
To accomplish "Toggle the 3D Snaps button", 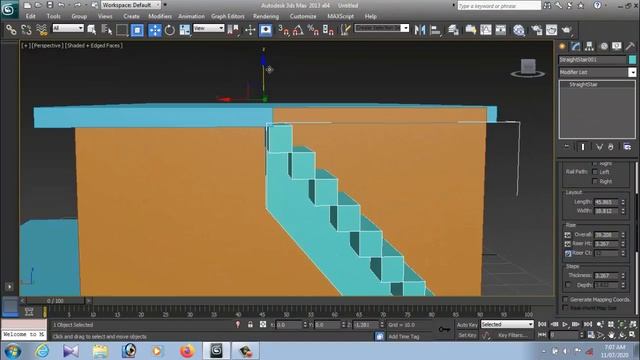I will tap(283, 30).
